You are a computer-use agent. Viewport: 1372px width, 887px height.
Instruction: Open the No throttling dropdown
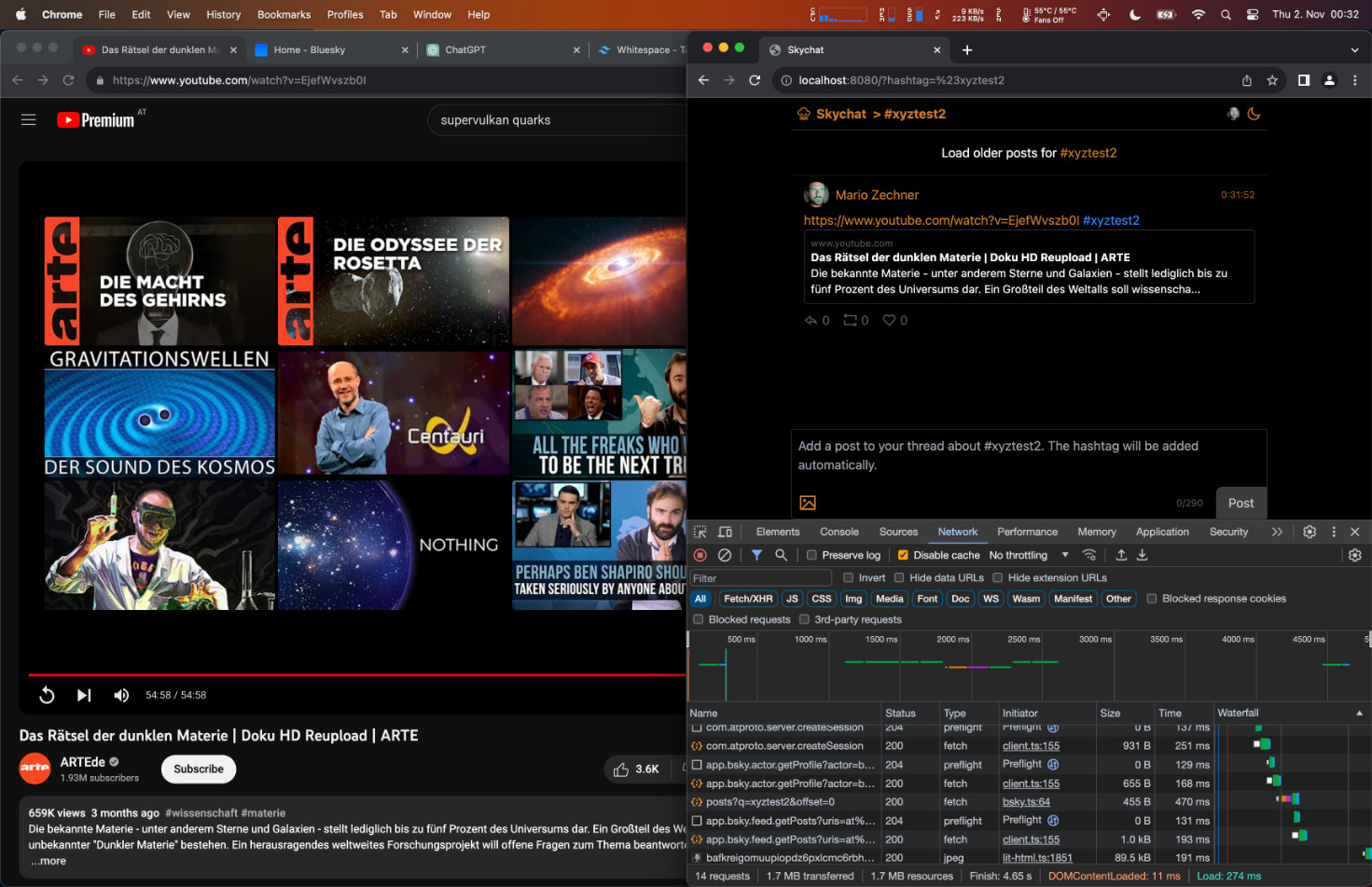click(x=1028, y=555)
